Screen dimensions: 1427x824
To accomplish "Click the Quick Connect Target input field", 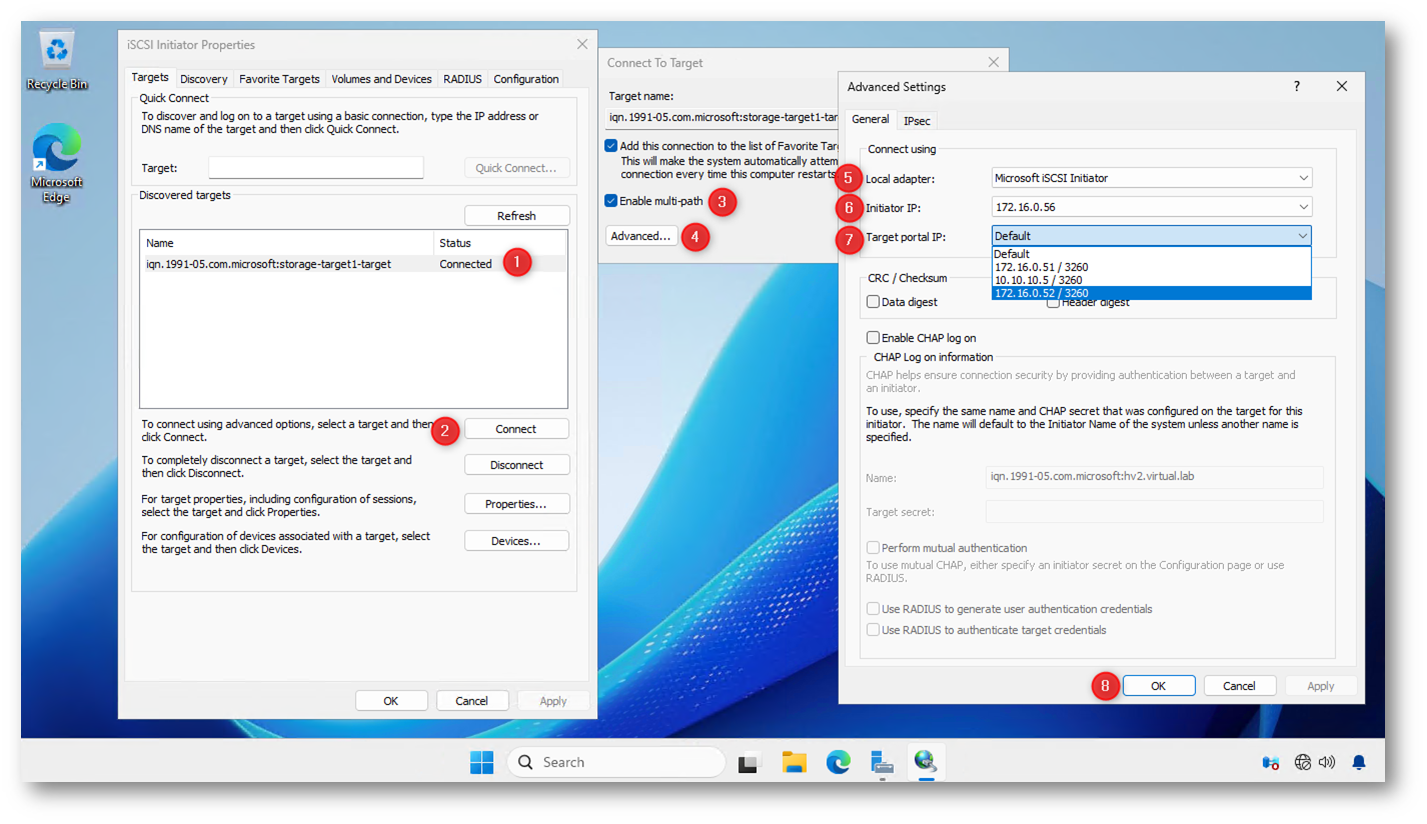I will pos(316,168).
